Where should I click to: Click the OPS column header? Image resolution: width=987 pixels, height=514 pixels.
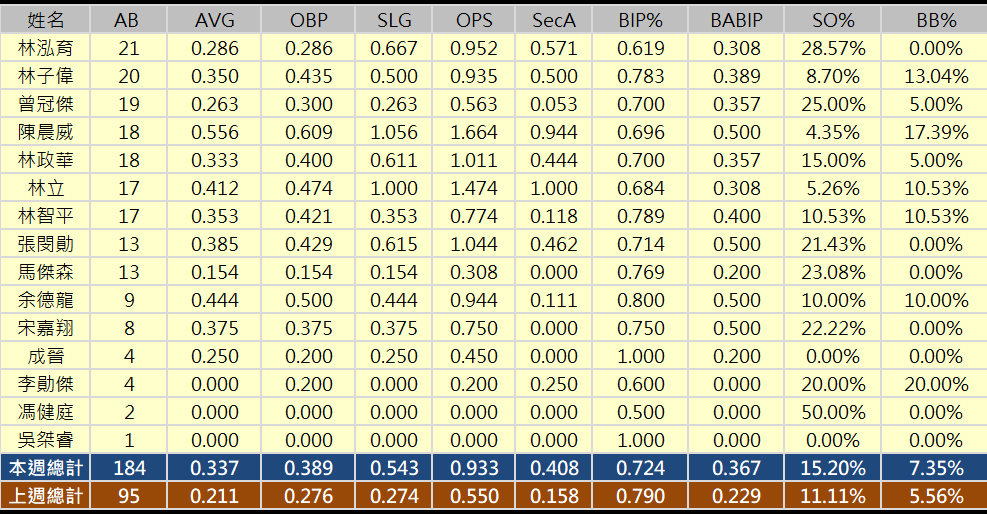coord(474,20)
